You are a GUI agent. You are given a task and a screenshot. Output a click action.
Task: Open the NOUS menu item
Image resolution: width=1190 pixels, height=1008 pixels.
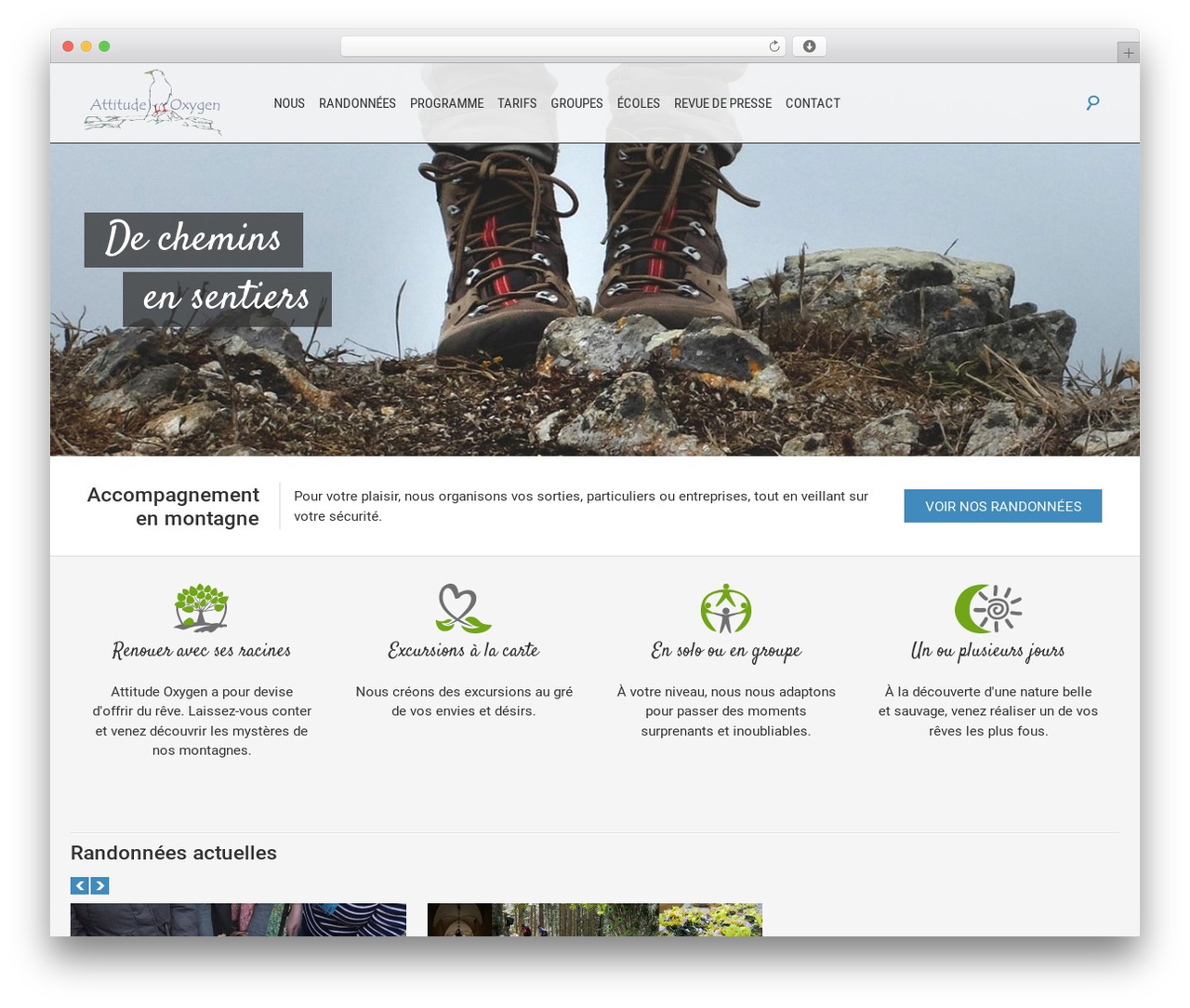coord(289,103)
